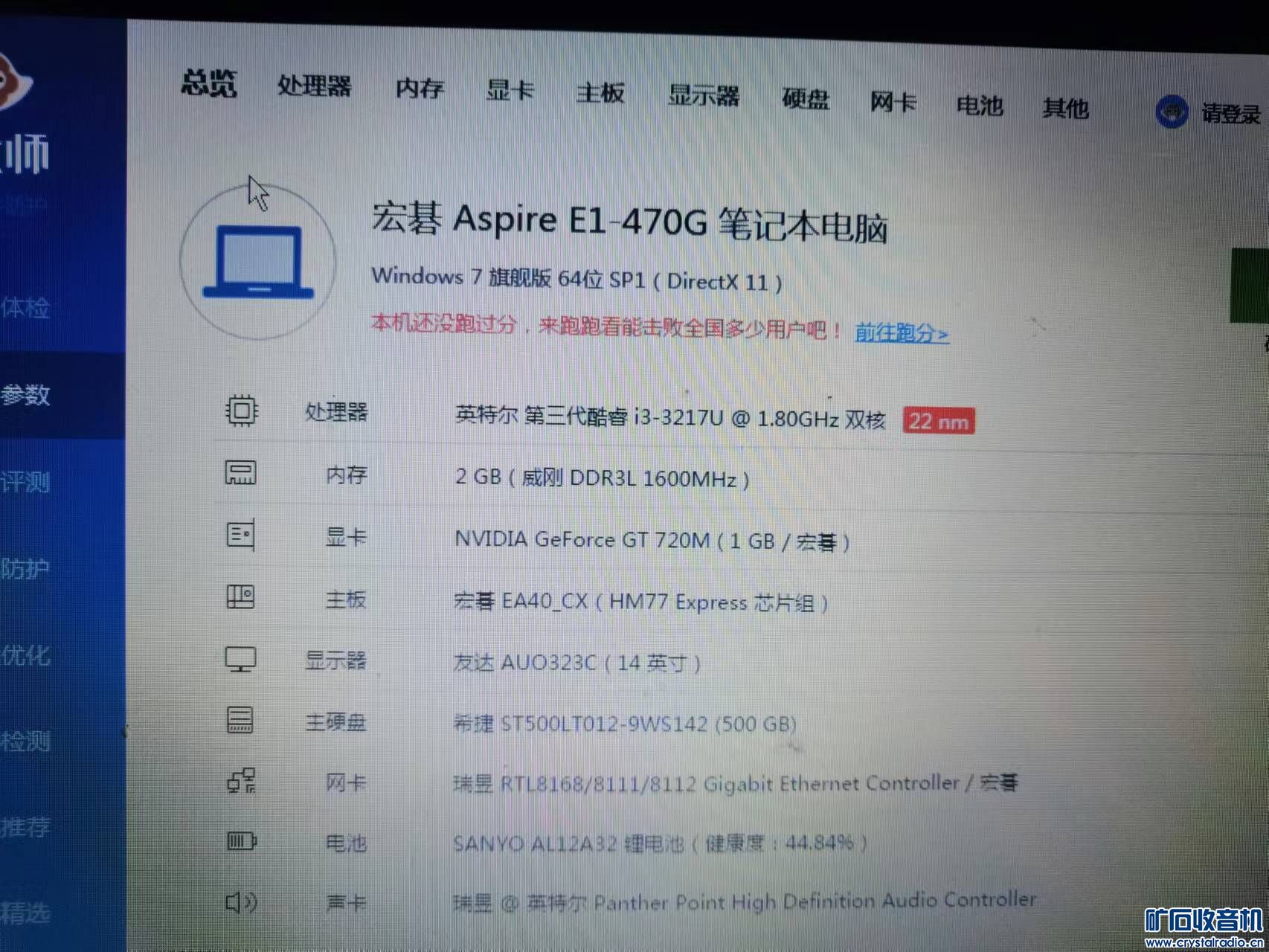Click the SANYO AL12A32 battery value

660,843
